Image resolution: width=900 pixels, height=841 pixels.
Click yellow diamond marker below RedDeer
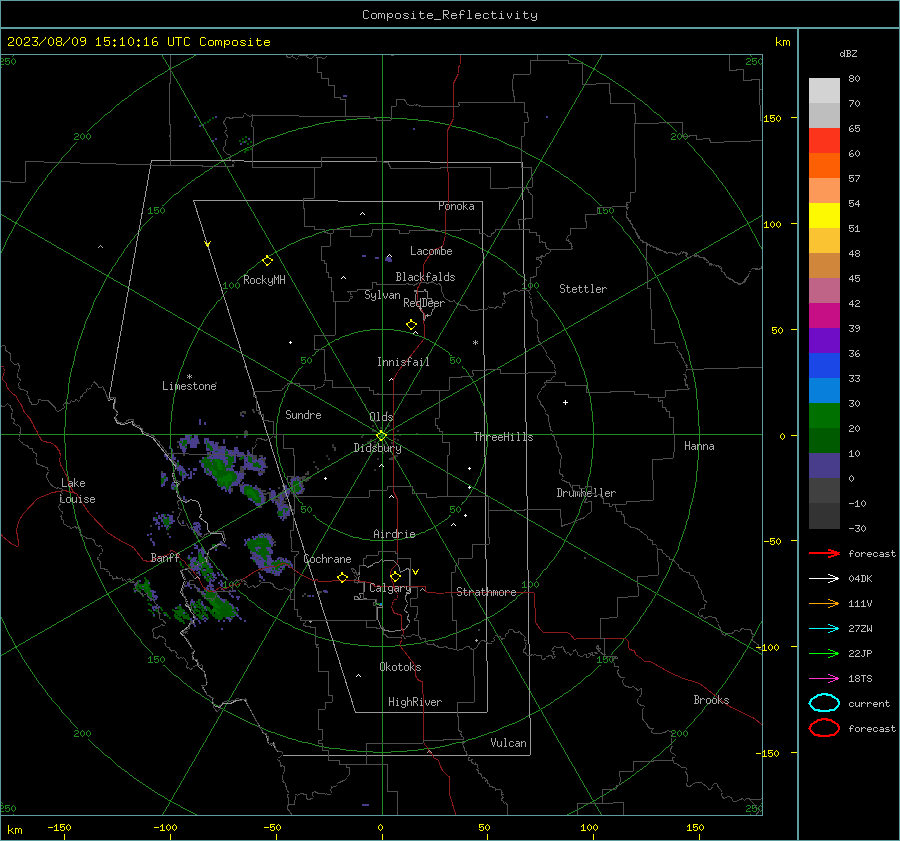click(x=412, y=325)
